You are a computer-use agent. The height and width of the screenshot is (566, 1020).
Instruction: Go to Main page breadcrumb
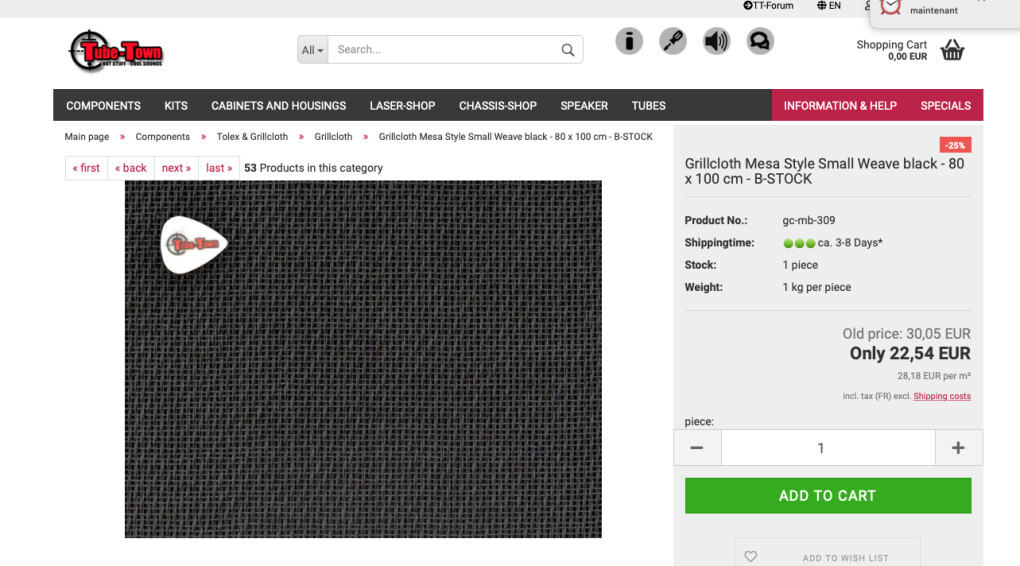[x=87, y=137]
